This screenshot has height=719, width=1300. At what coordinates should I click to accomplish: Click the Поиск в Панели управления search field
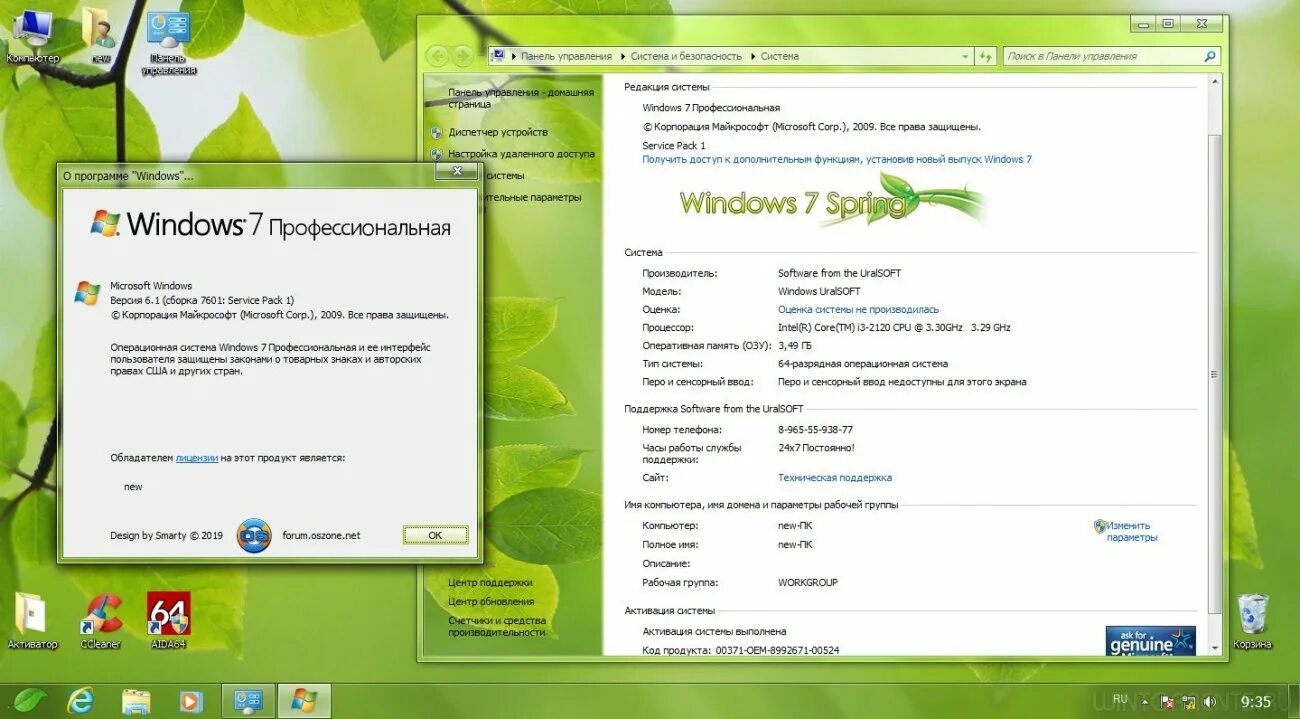click(x=1111, y=56)
